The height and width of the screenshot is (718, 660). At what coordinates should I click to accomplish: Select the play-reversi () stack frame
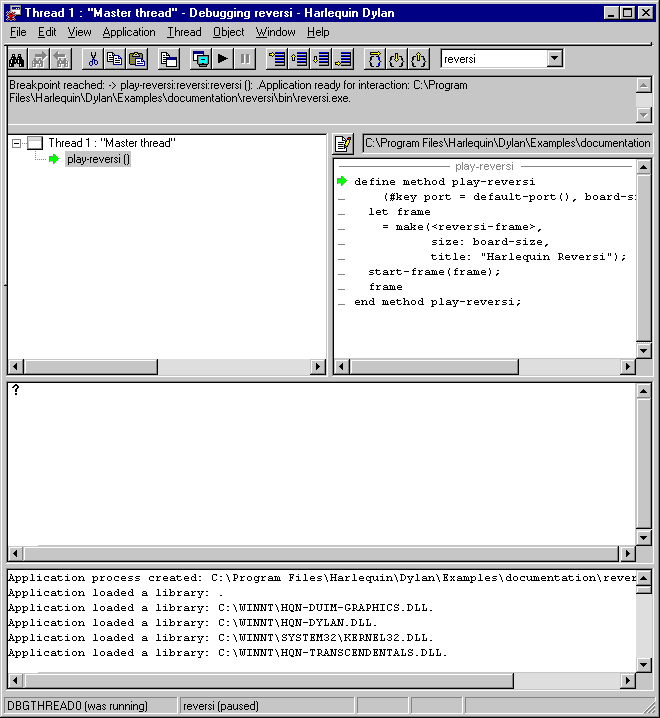(x=98, y=159)
